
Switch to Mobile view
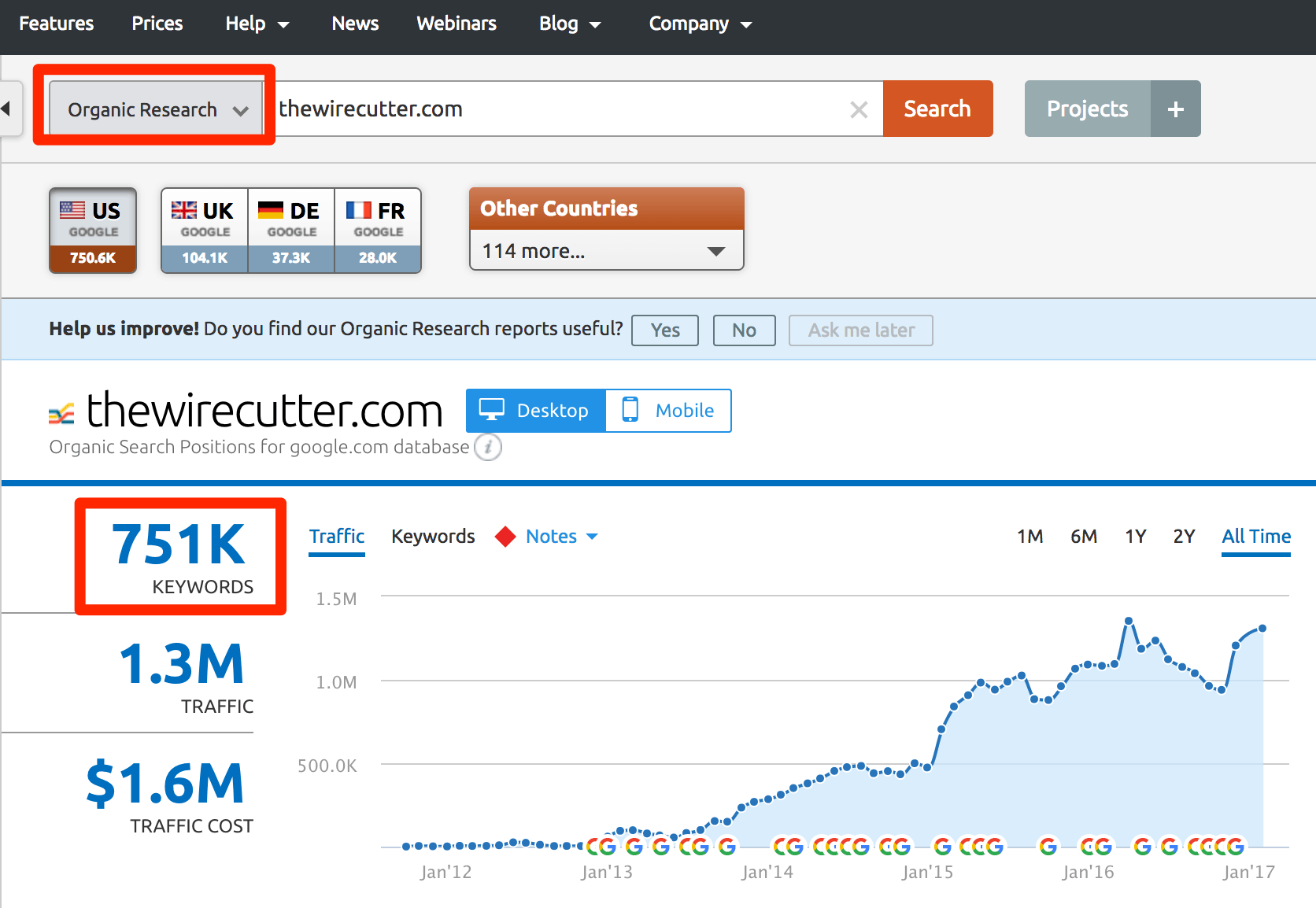[668, 411]
